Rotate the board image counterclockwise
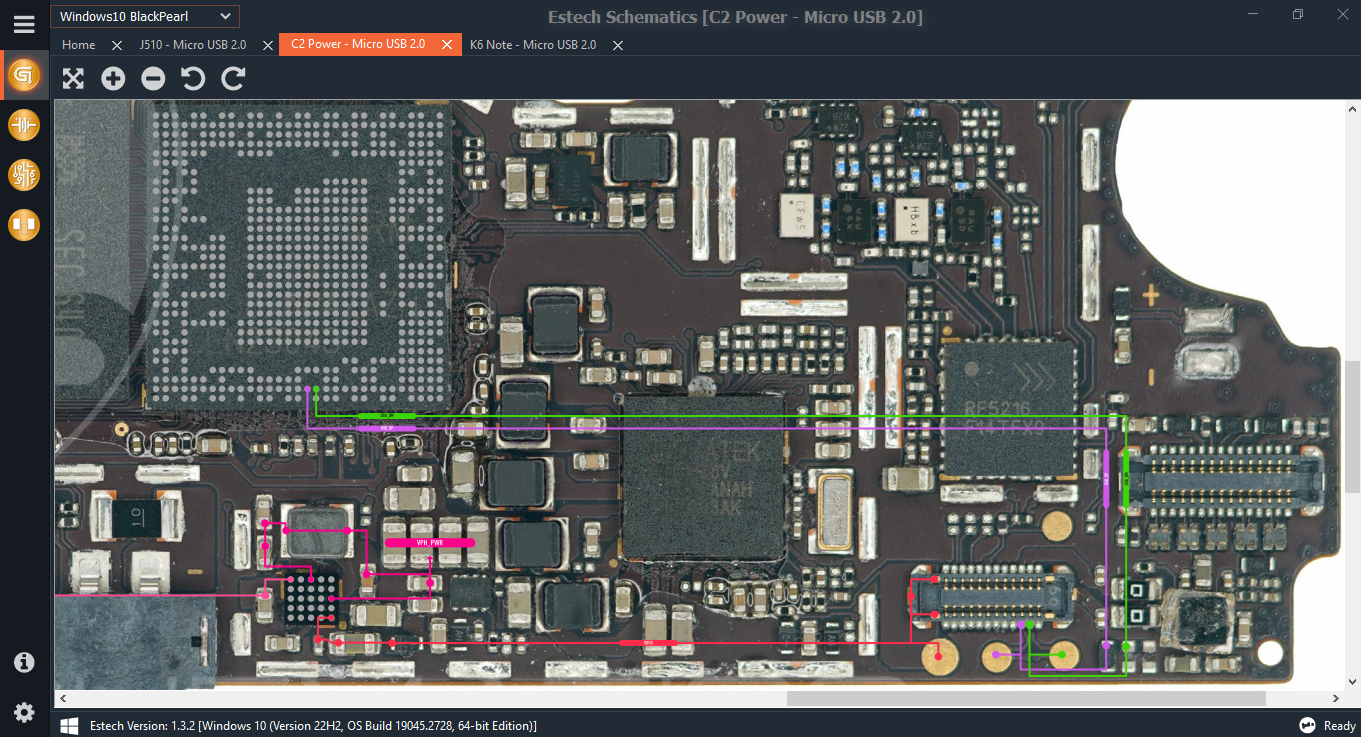The width and height of the screenshot is (1361, 737). [x=193, y=78]
